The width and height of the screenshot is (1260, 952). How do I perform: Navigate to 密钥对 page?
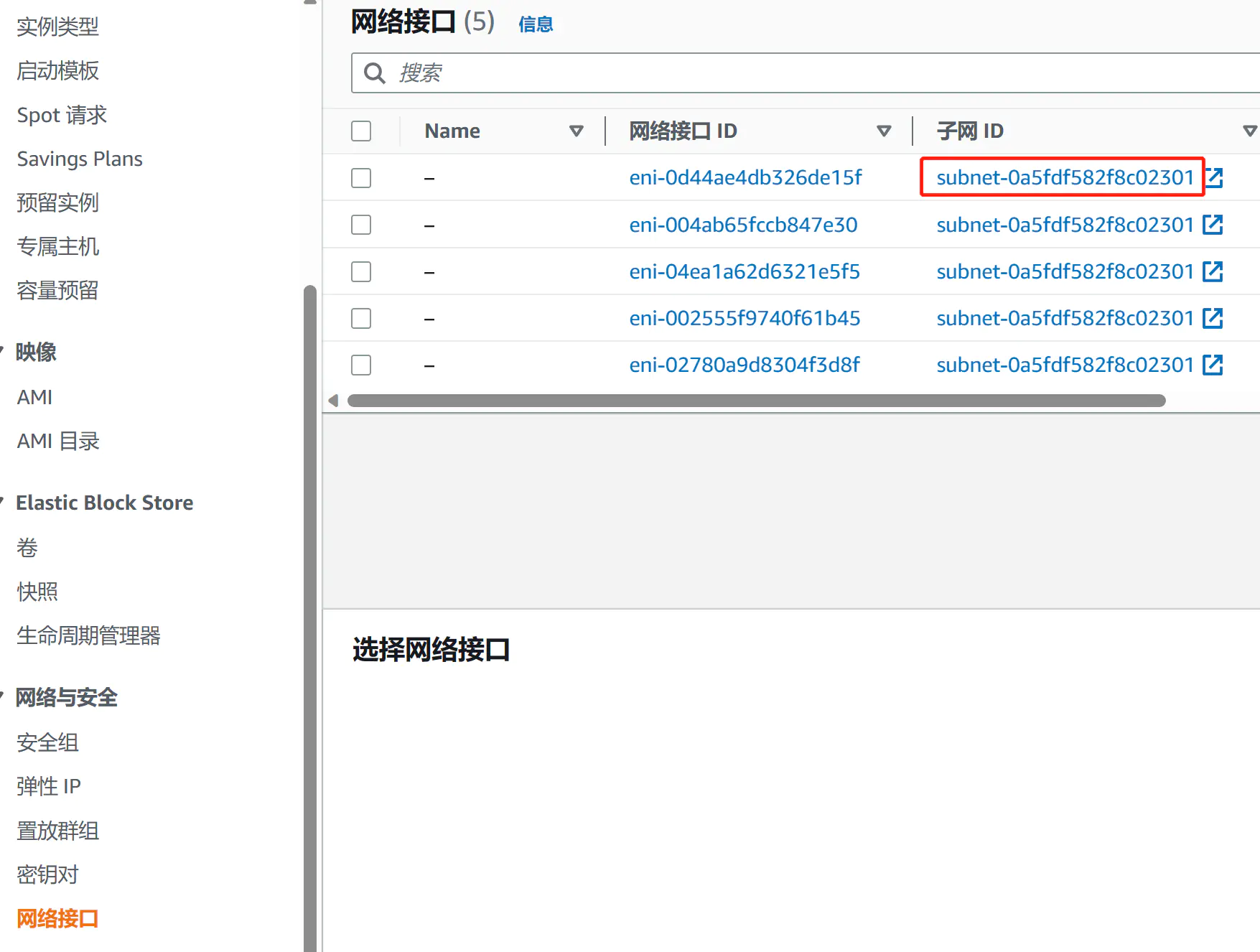point(47,874)
